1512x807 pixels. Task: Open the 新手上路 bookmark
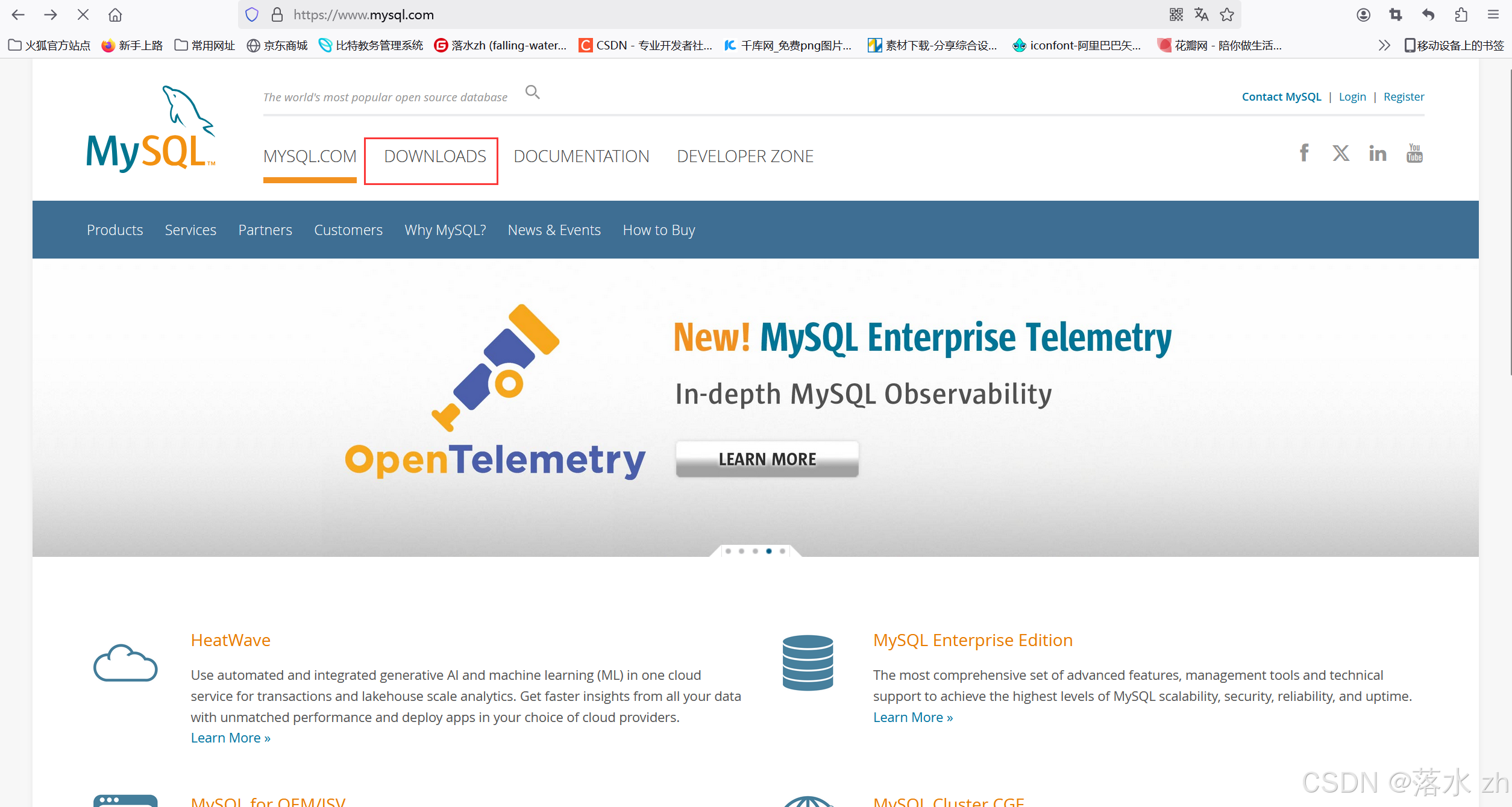[x=133, y=45]
